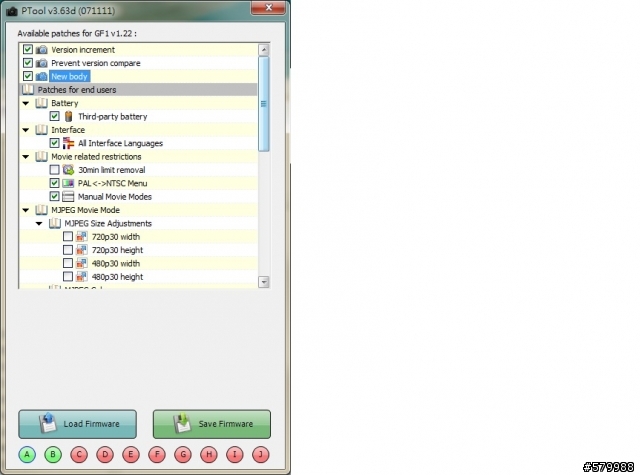This screenshot has height=475, width=640.
Task: Collapse the Battery category arrow
Action: tap(26, 104)
